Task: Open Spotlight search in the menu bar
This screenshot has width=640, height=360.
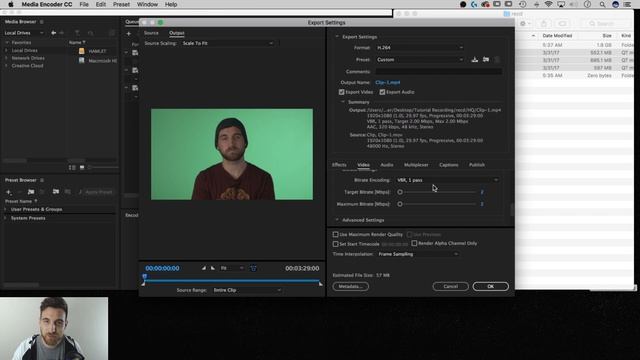Action: coord(602,4)
